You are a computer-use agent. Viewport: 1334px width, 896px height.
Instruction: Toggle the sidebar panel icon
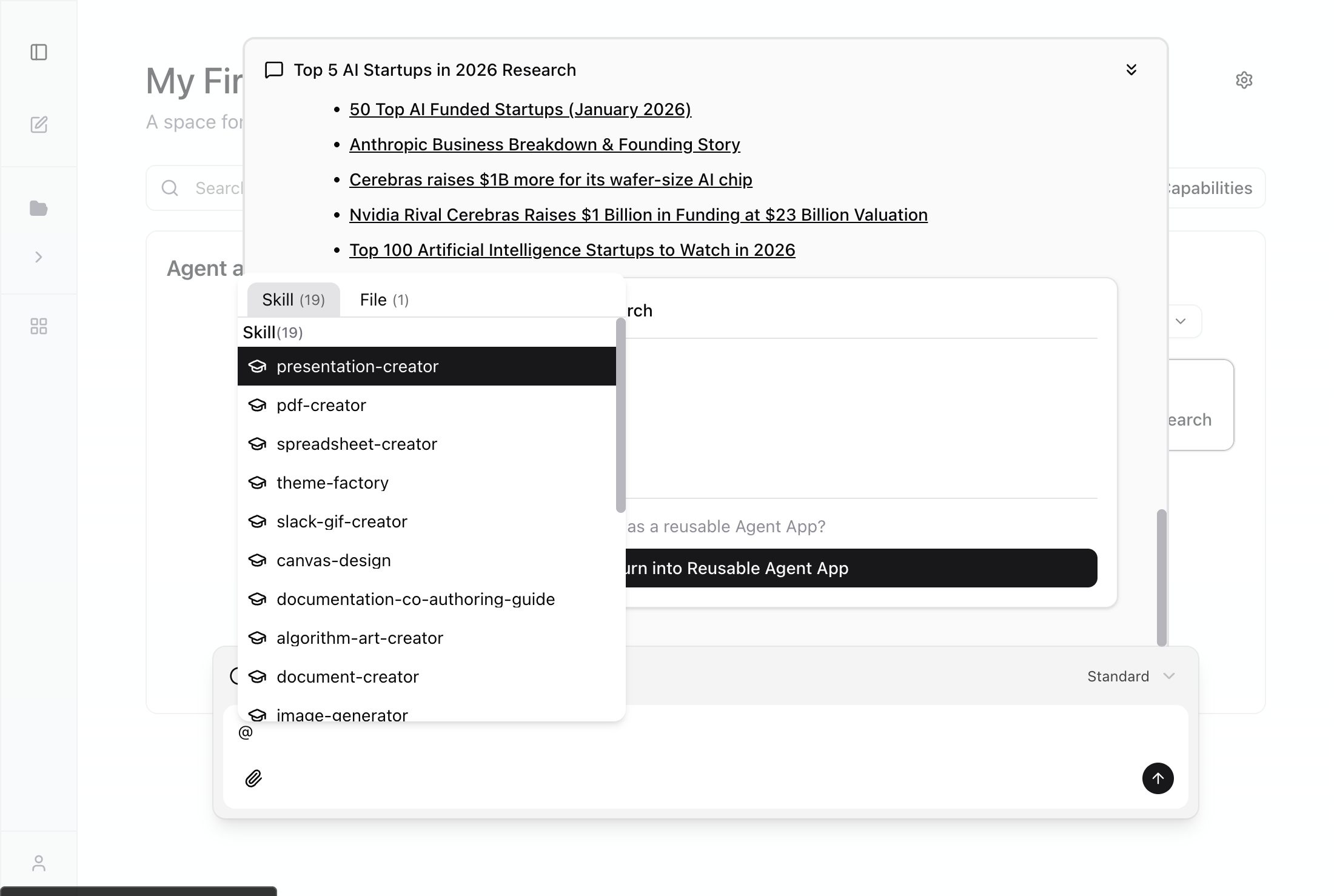[39, 52]
